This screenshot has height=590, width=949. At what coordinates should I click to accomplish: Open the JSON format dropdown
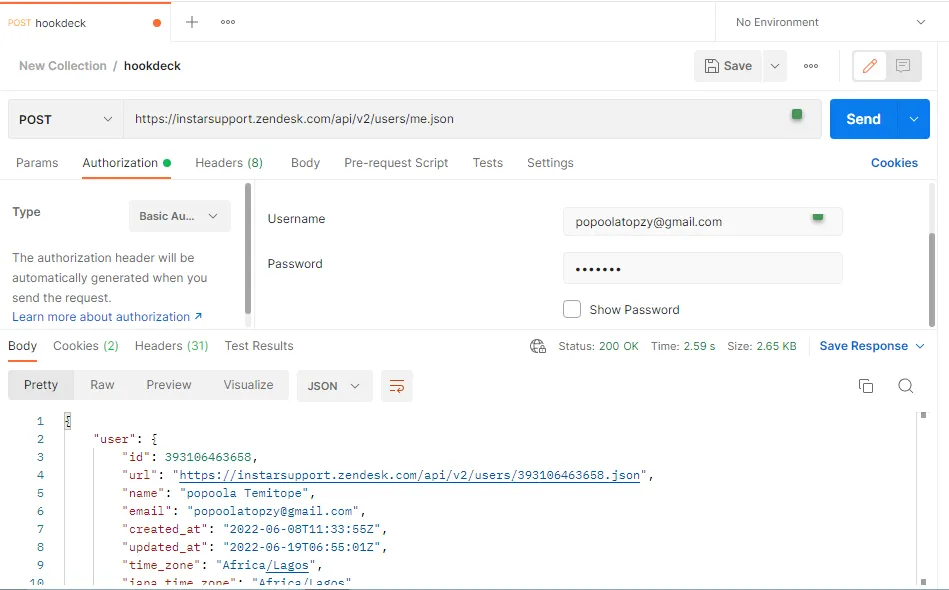(334, 386)
